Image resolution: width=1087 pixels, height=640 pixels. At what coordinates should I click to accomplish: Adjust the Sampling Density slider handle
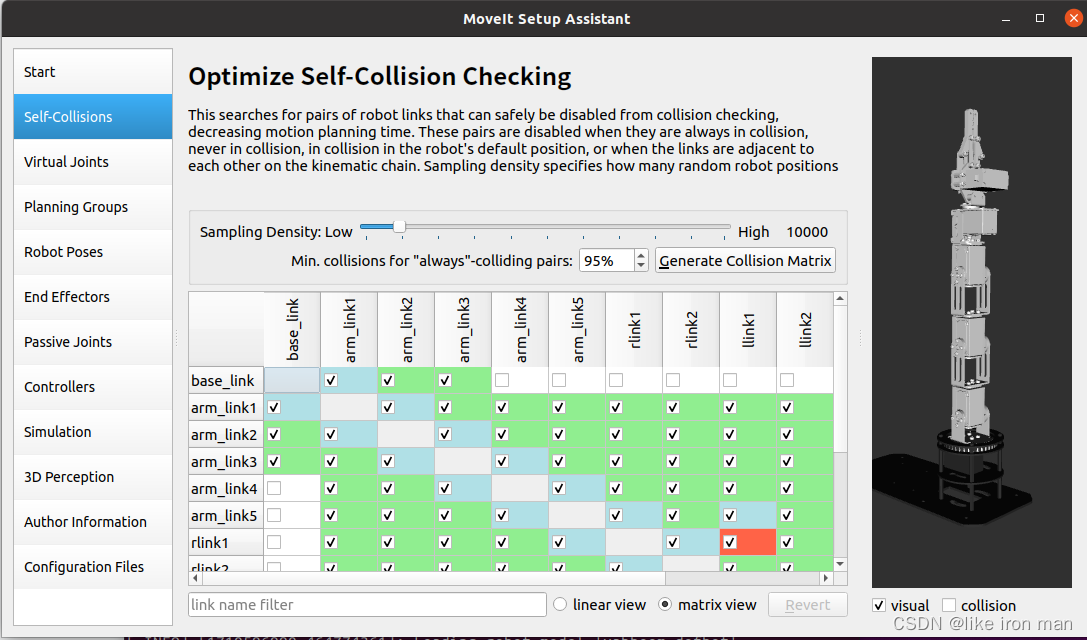pyautogui.click(x=399, y=227)
